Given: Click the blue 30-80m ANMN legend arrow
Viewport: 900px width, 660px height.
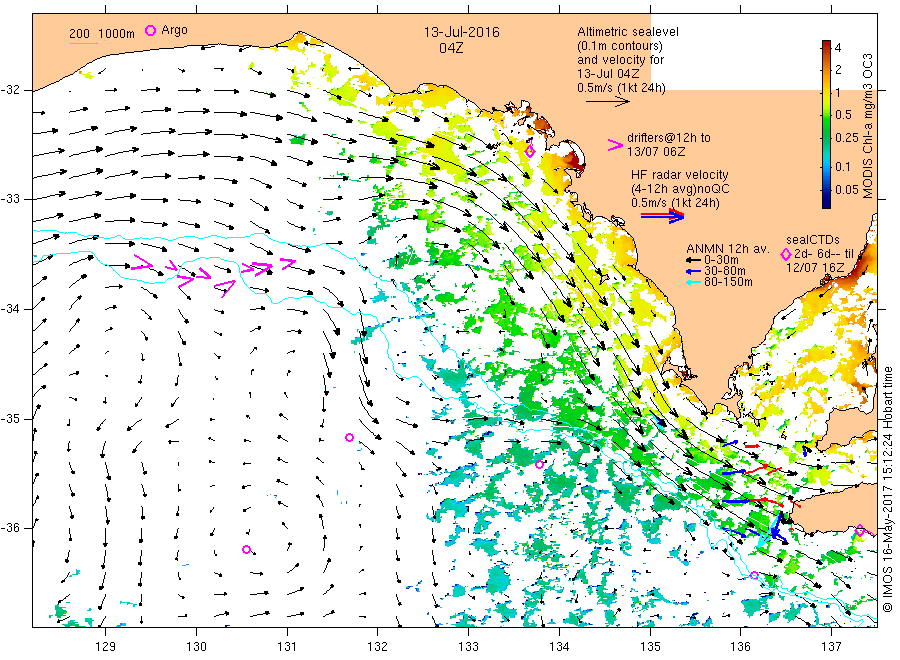Looking at the screenshot, I should [693, 271].
